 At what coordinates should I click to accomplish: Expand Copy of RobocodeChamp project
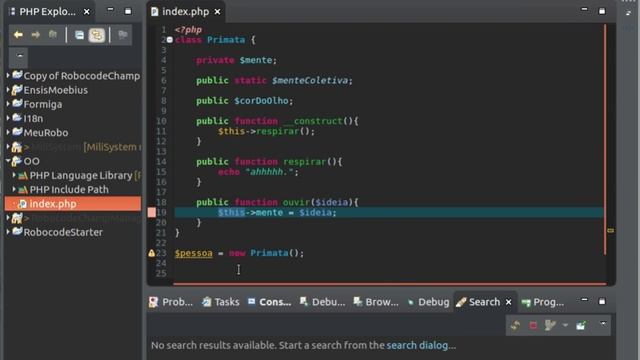pyautogui.click(x=8, y=75)
